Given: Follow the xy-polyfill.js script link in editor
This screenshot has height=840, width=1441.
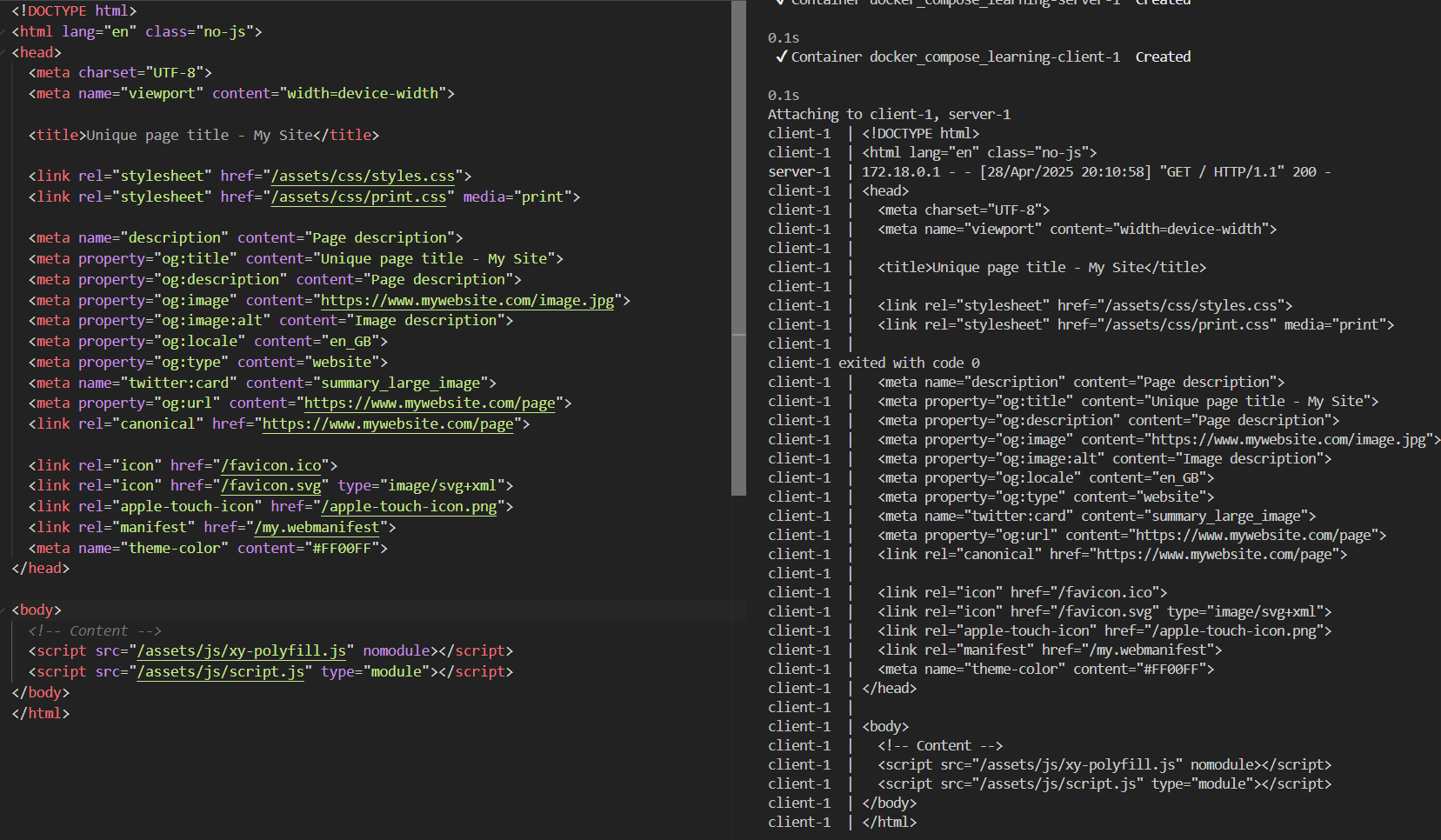Looking at the screenshot, I should [242, 651].
